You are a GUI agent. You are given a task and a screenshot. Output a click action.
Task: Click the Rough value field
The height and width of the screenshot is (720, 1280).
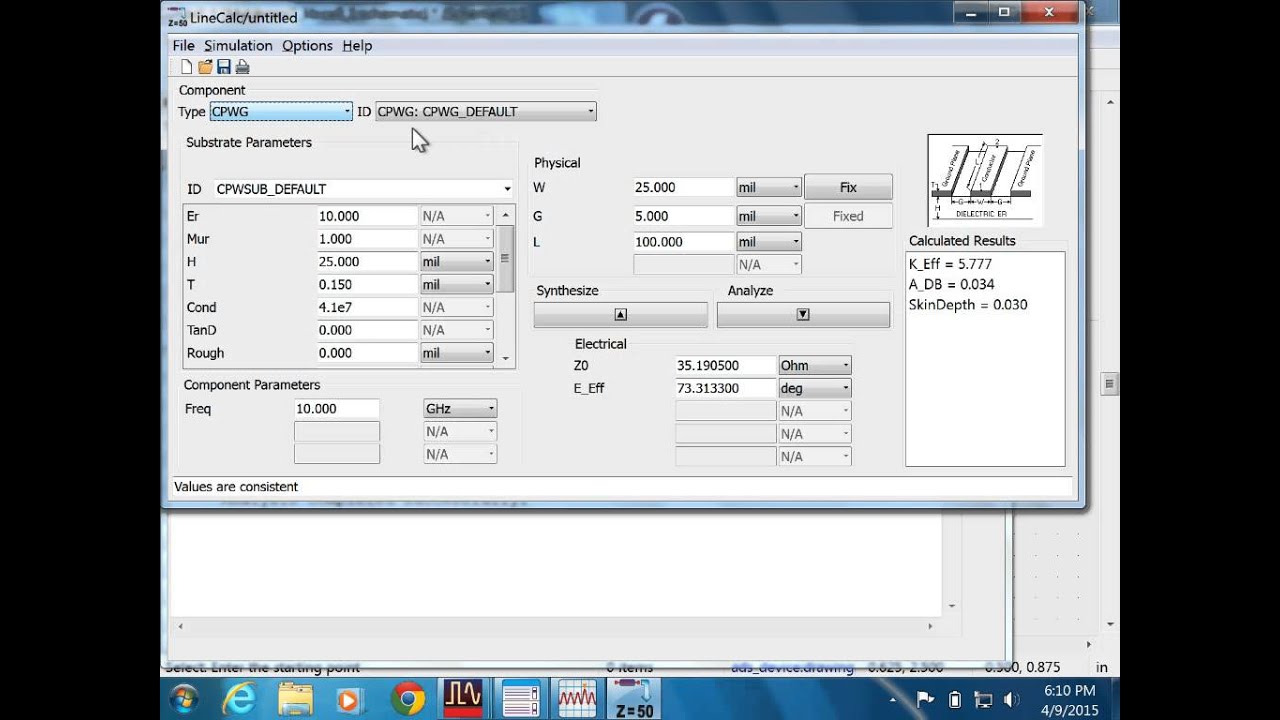click(366, 353)
